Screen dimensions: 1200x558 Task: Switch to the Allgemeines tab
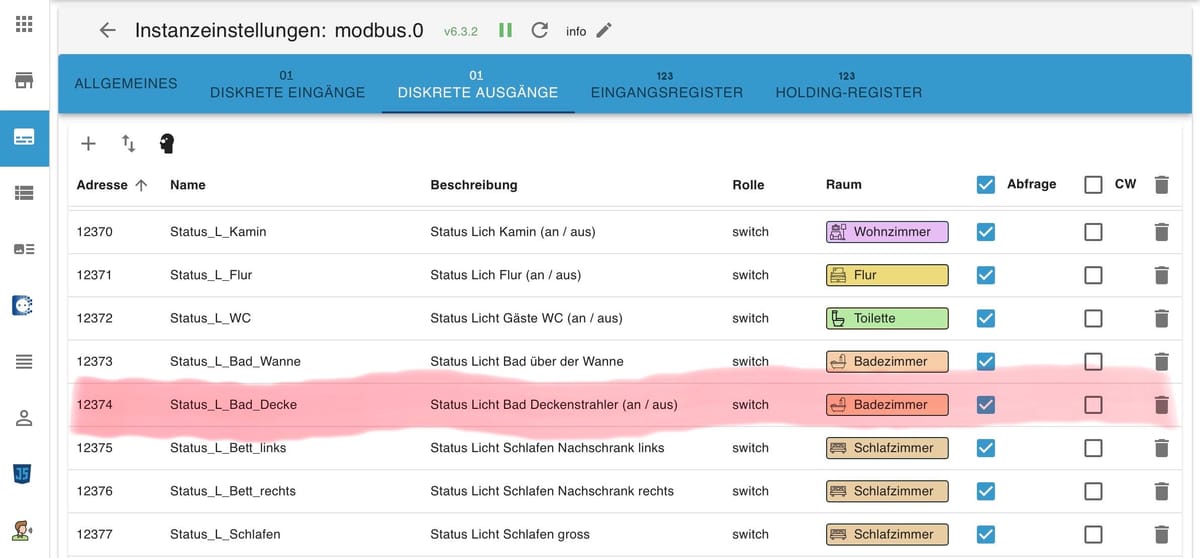tap(126, 84)
